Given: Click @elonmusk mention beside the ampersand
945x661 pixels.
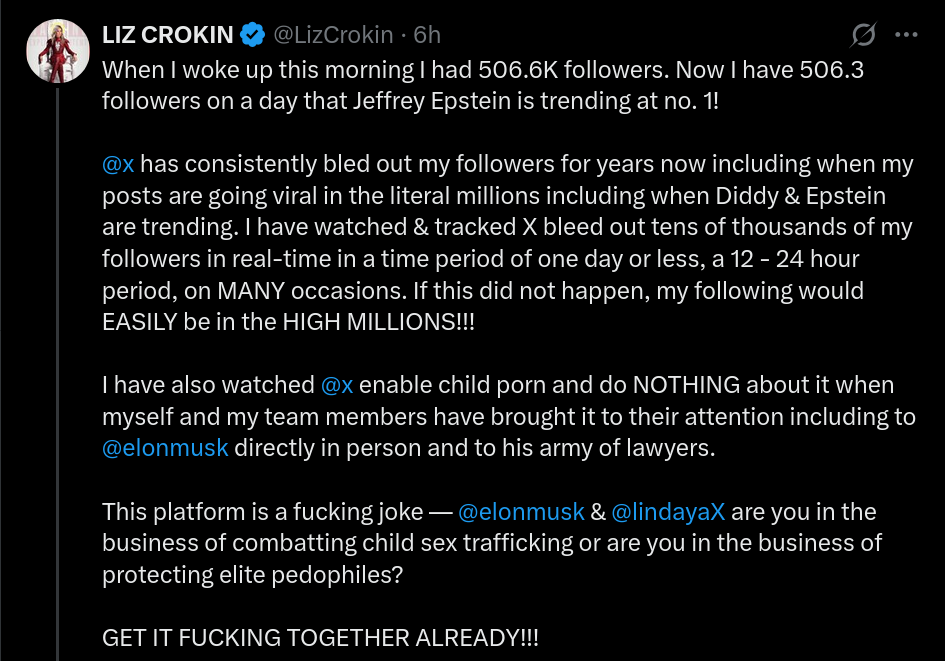Looking at the screenshot, I should pos(521,512).
